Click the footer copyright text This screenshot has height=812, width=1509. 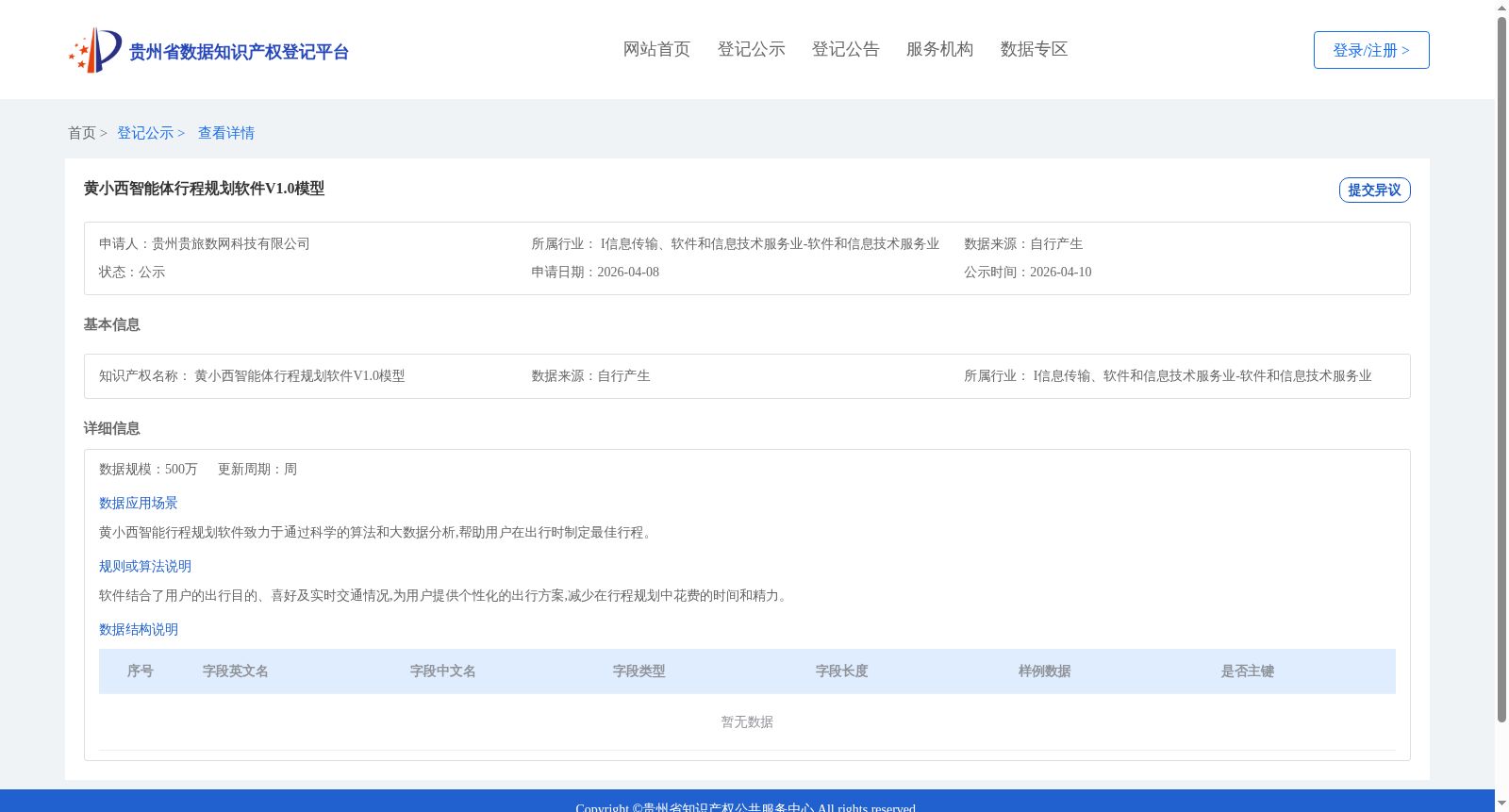coord(746,807)
